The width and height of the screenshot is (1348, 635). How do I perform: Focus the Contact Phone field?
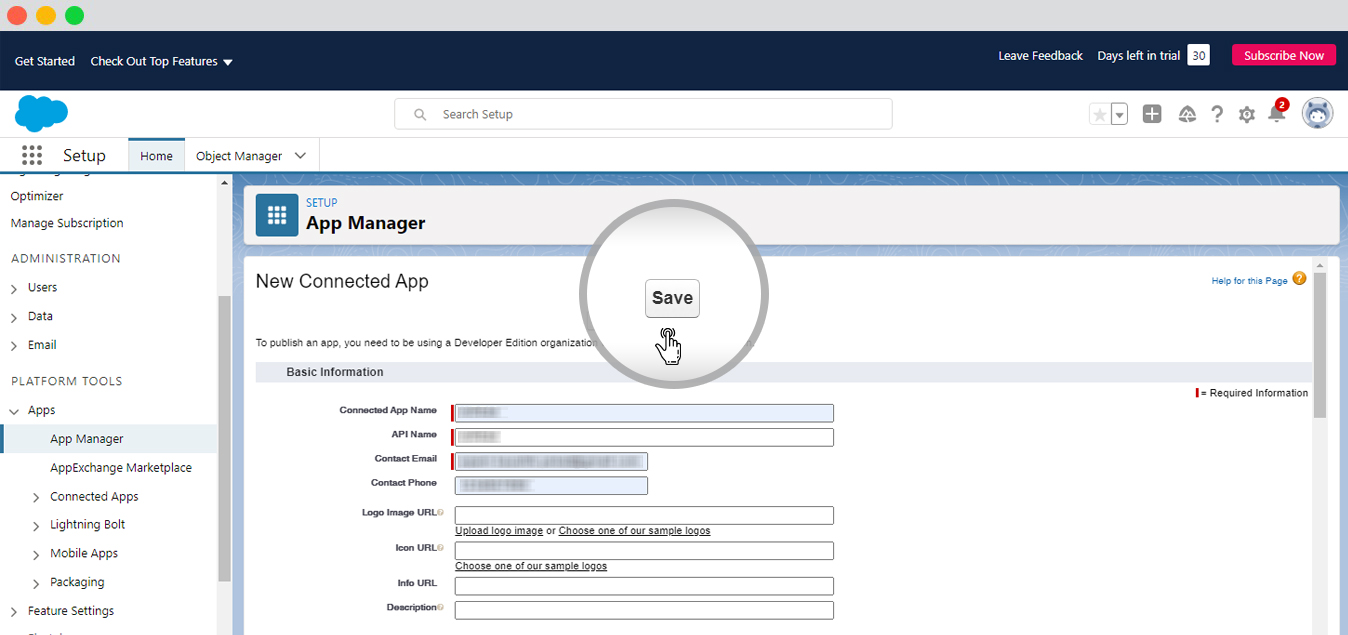coord(551,485)
